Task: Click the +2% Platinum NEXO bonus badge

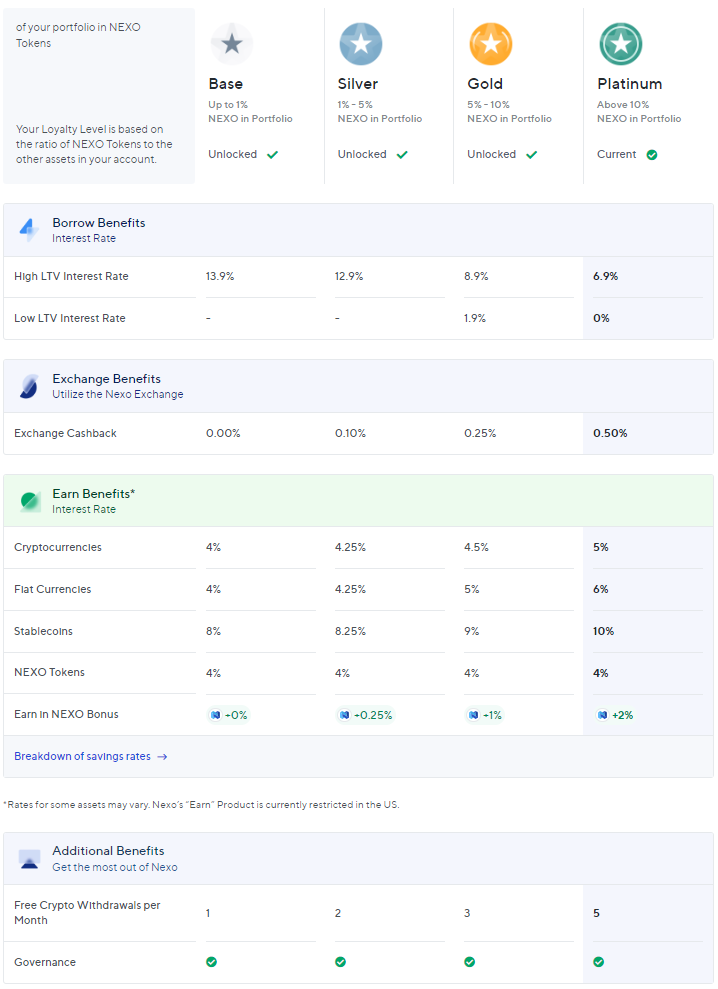Action: pyautogui.click(x=615, y=715)
